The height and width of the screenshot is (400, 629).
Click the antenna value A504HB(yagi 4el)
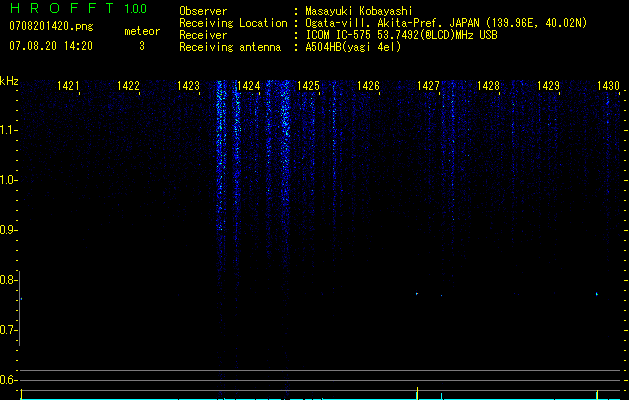(x=353, y=47)
